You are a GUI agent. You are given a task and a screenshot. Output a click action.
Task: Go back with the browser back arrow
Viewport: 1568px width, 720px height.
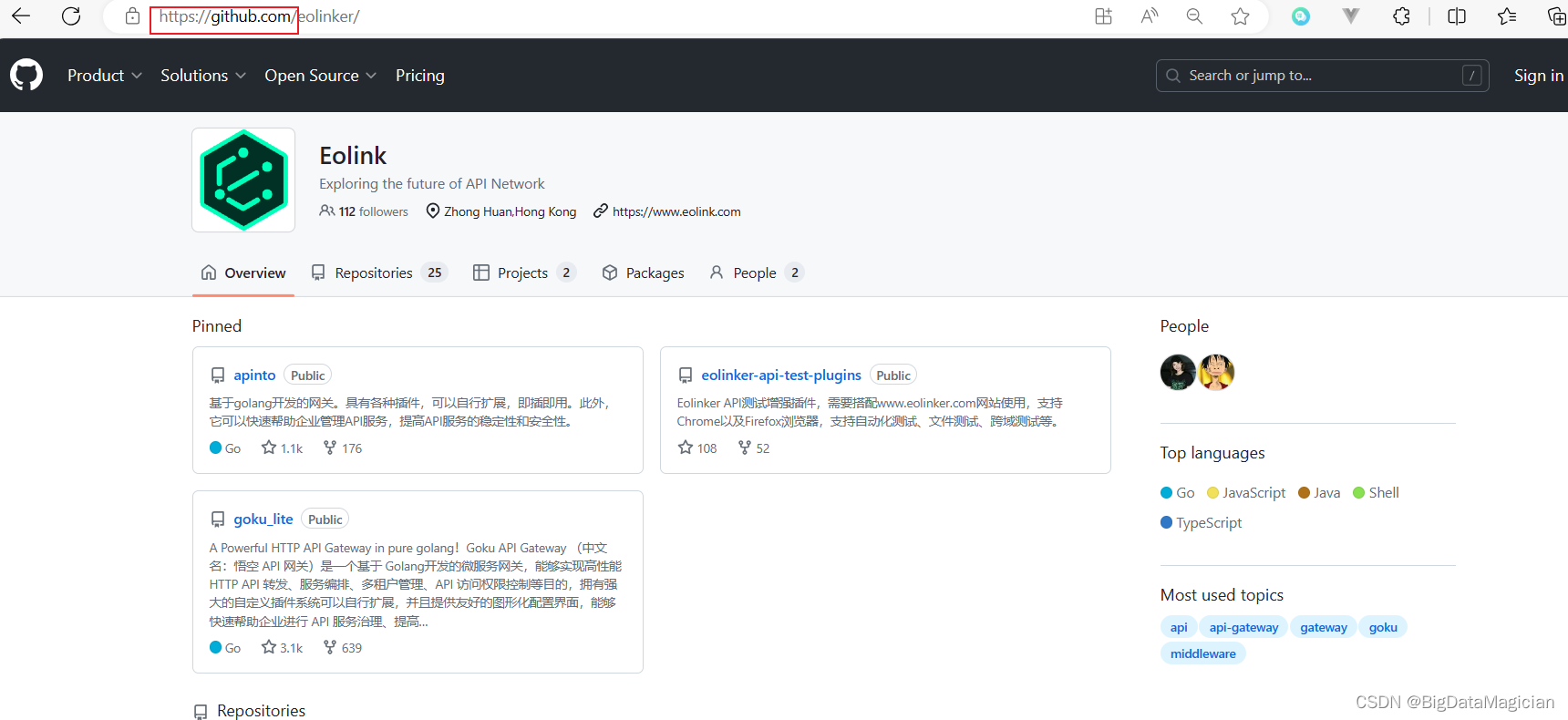tap(21, 16)
